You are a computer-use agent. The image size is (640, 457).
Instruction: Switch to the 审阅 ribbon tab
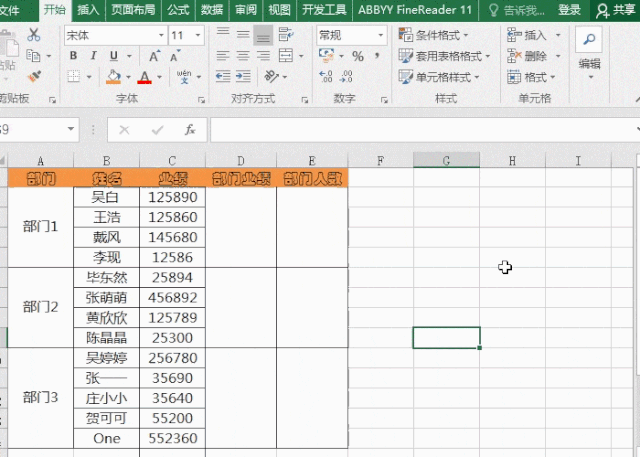pos(246,10)
